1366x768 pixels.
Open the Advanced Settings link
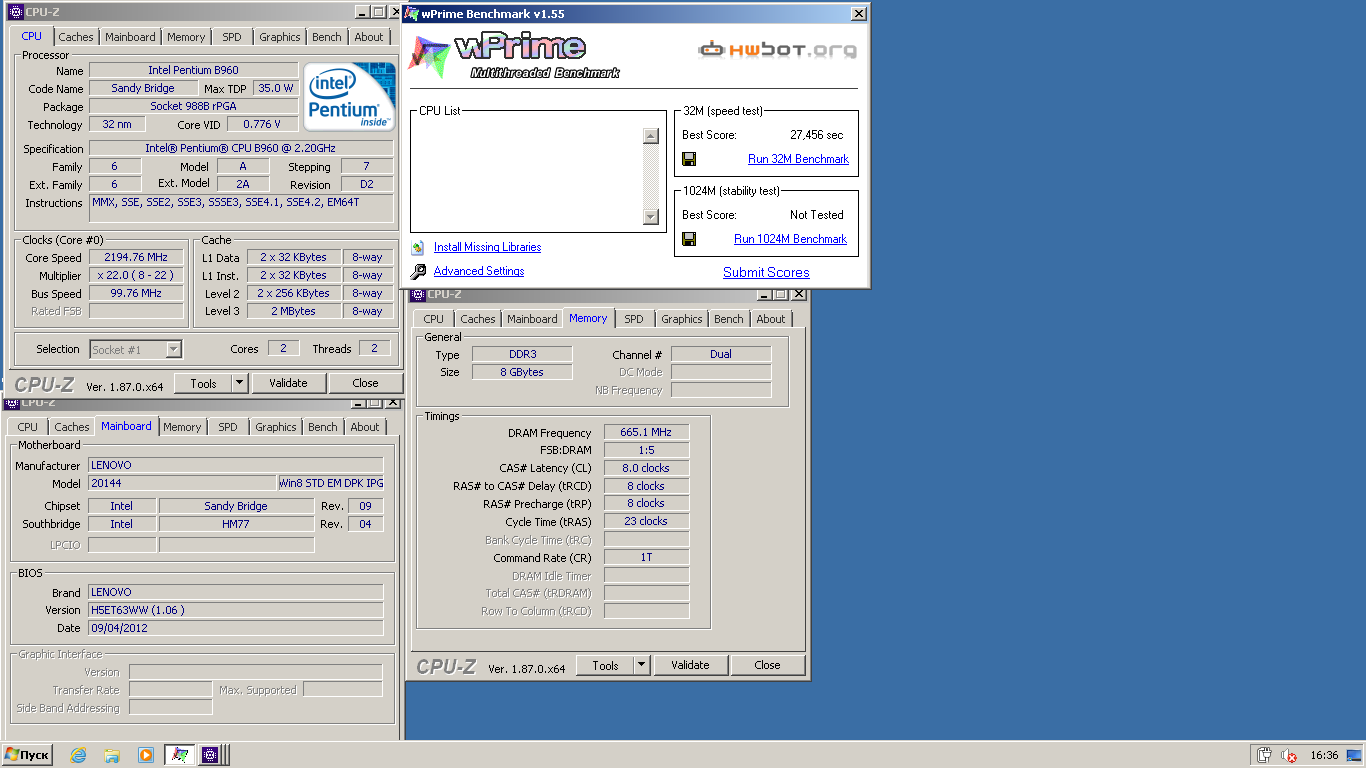(x=479, y=271)
